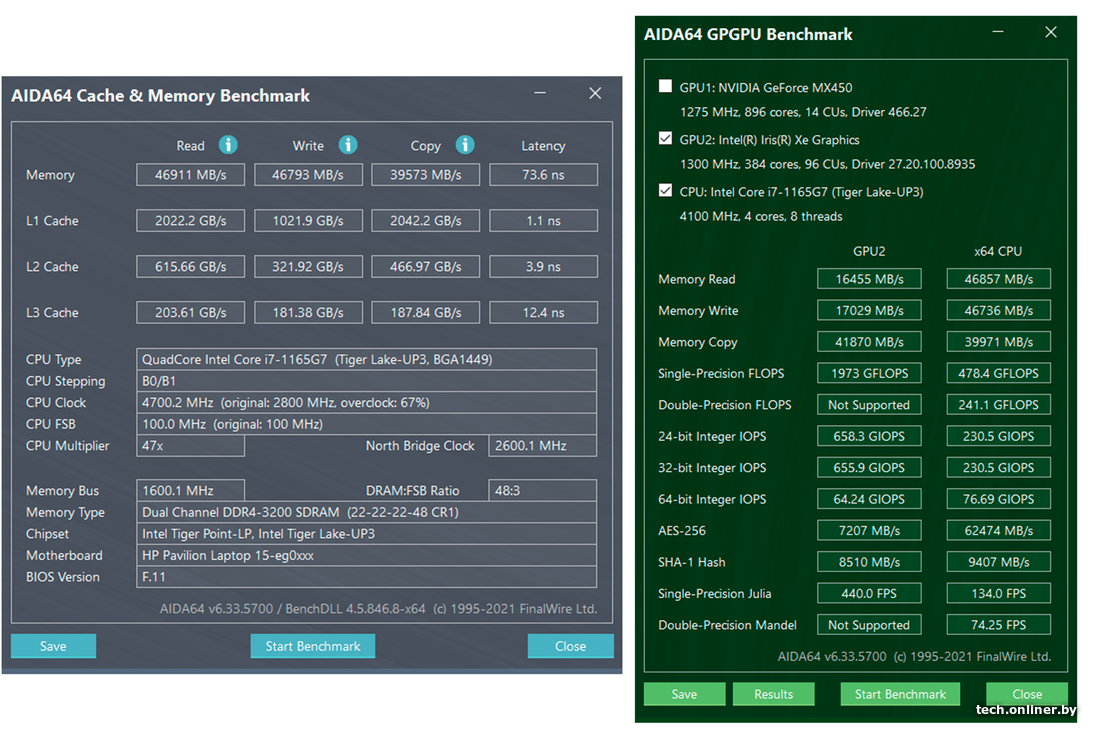Image resolution: width=1100 pixels, height=733 pixels.
Task: Start Benchmark in GPGPU window
Action: click(x=900, y=694)
